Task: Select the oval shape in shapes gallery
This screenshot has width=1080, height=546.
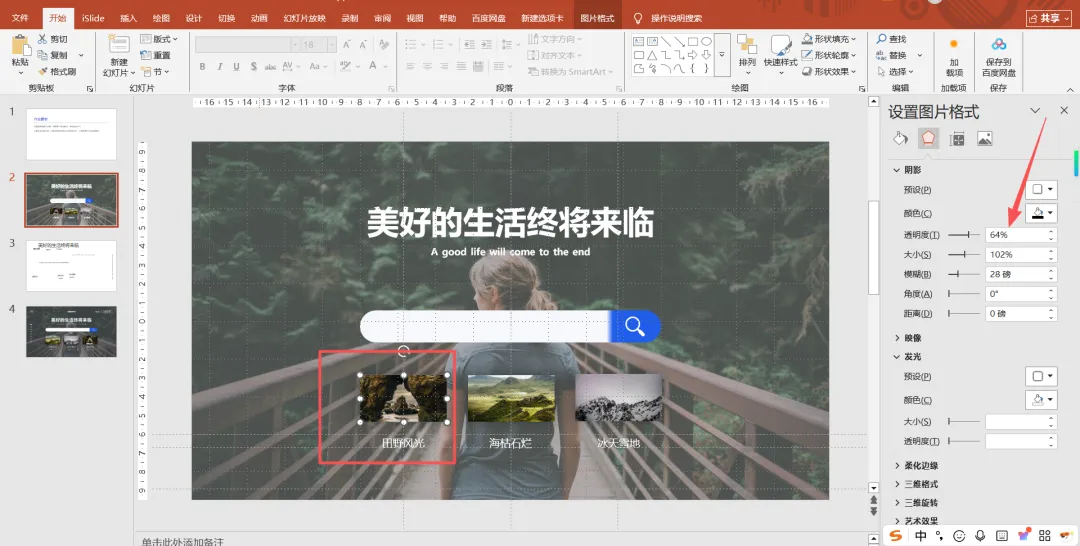Action: (x=706, y=41)
